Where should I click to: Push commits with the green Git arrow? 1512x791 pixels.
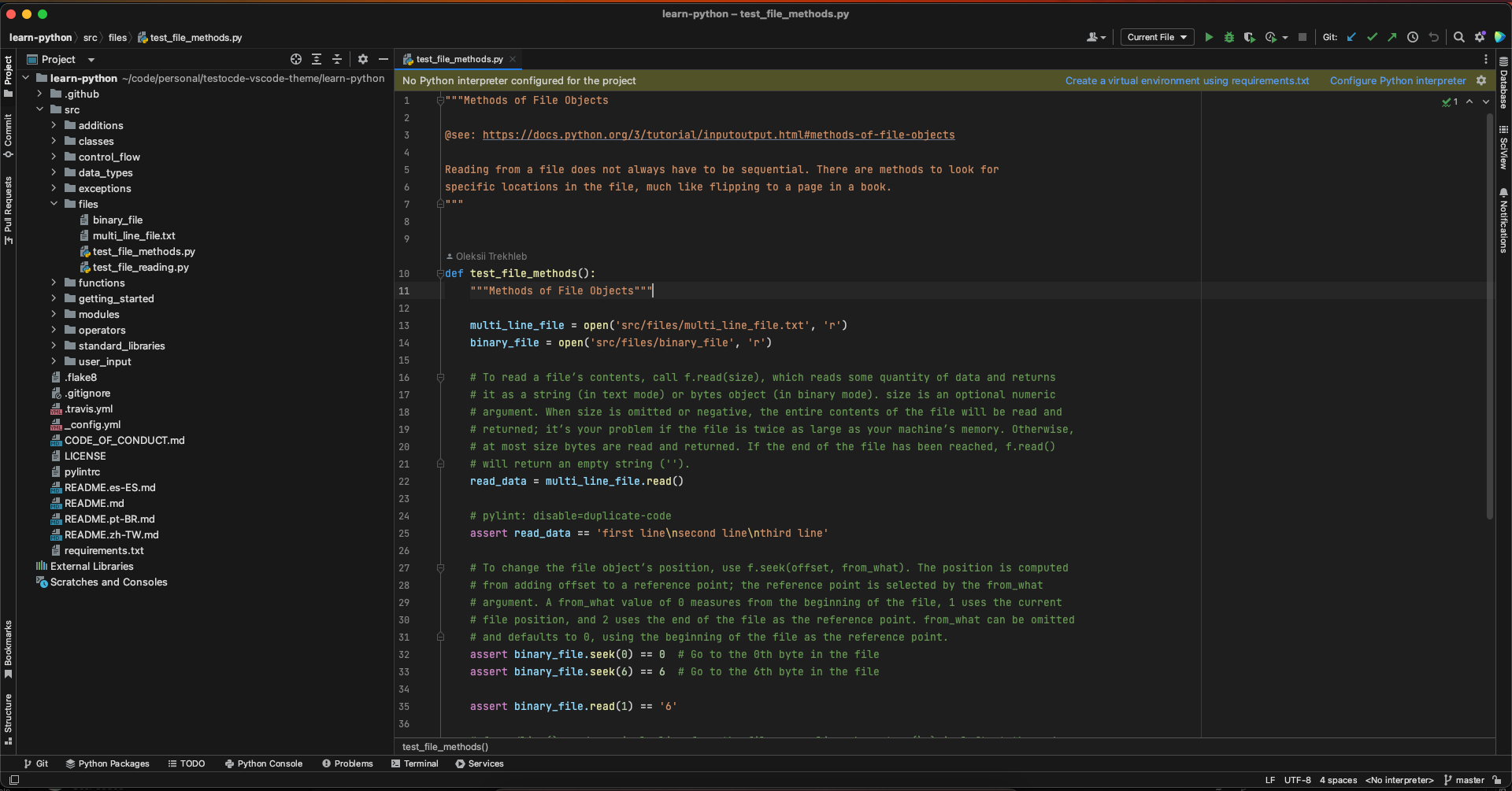coord(1392,37)
